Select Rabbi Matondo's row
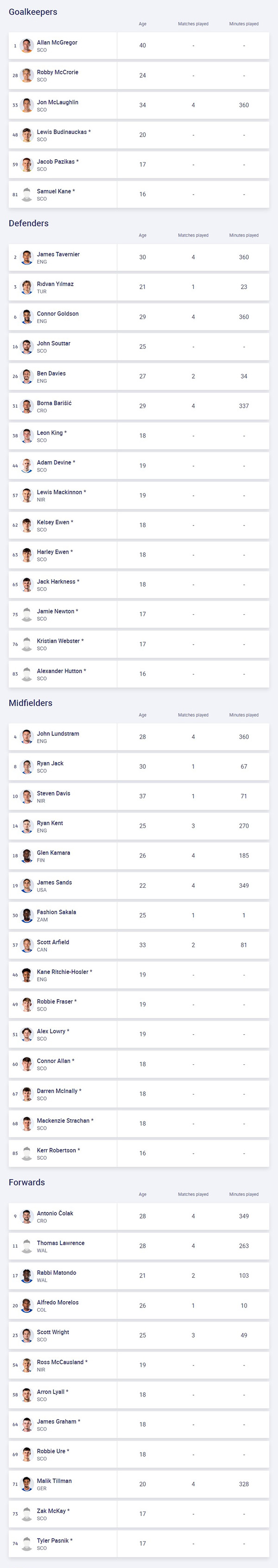278x1568 pixels. pos(139,1276)
